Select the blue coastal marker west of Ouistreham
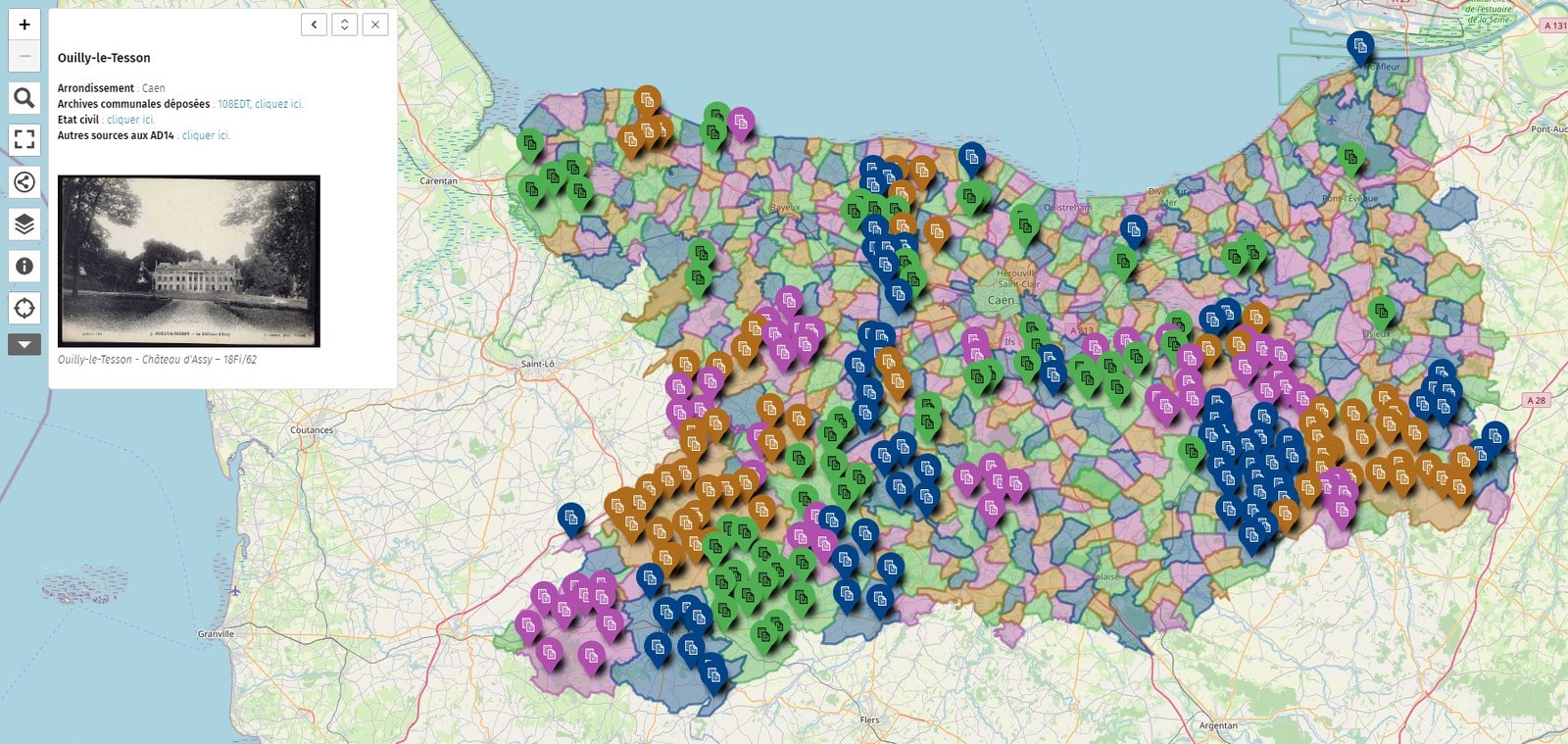Screen dimensions: 1568x744 point(971,158)
